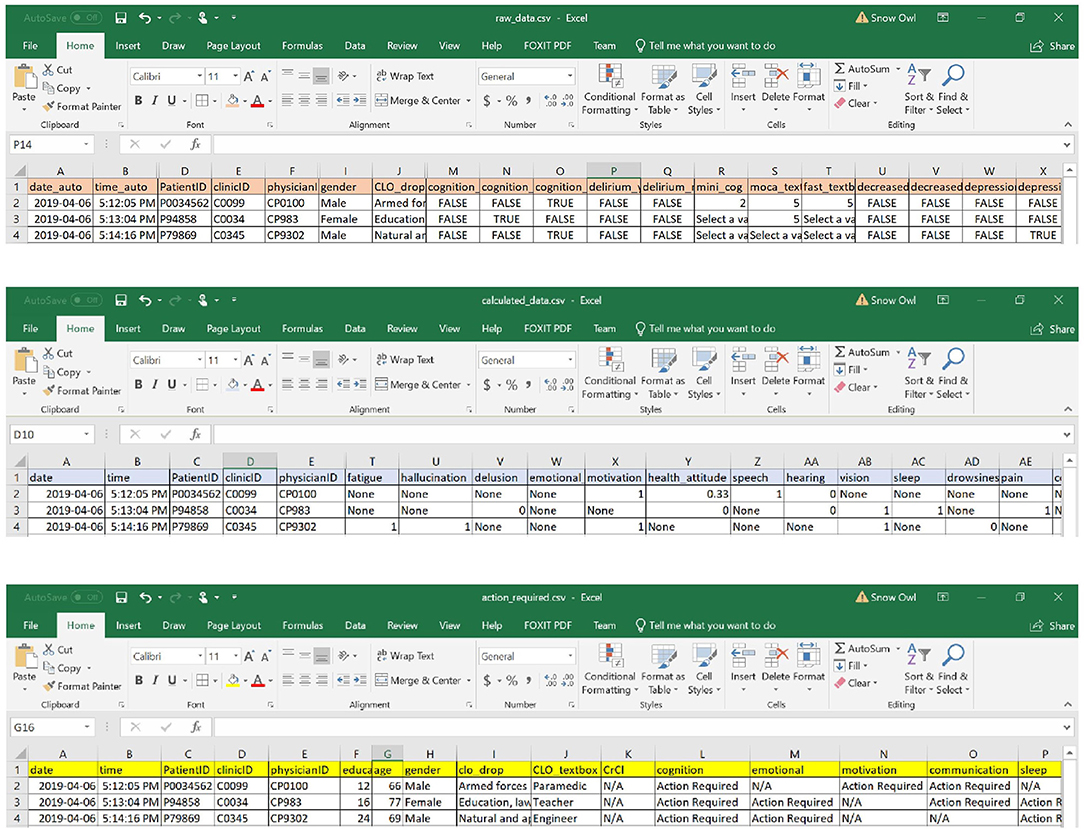Select column G header in action_required.csv sheet

coord(387,754)
